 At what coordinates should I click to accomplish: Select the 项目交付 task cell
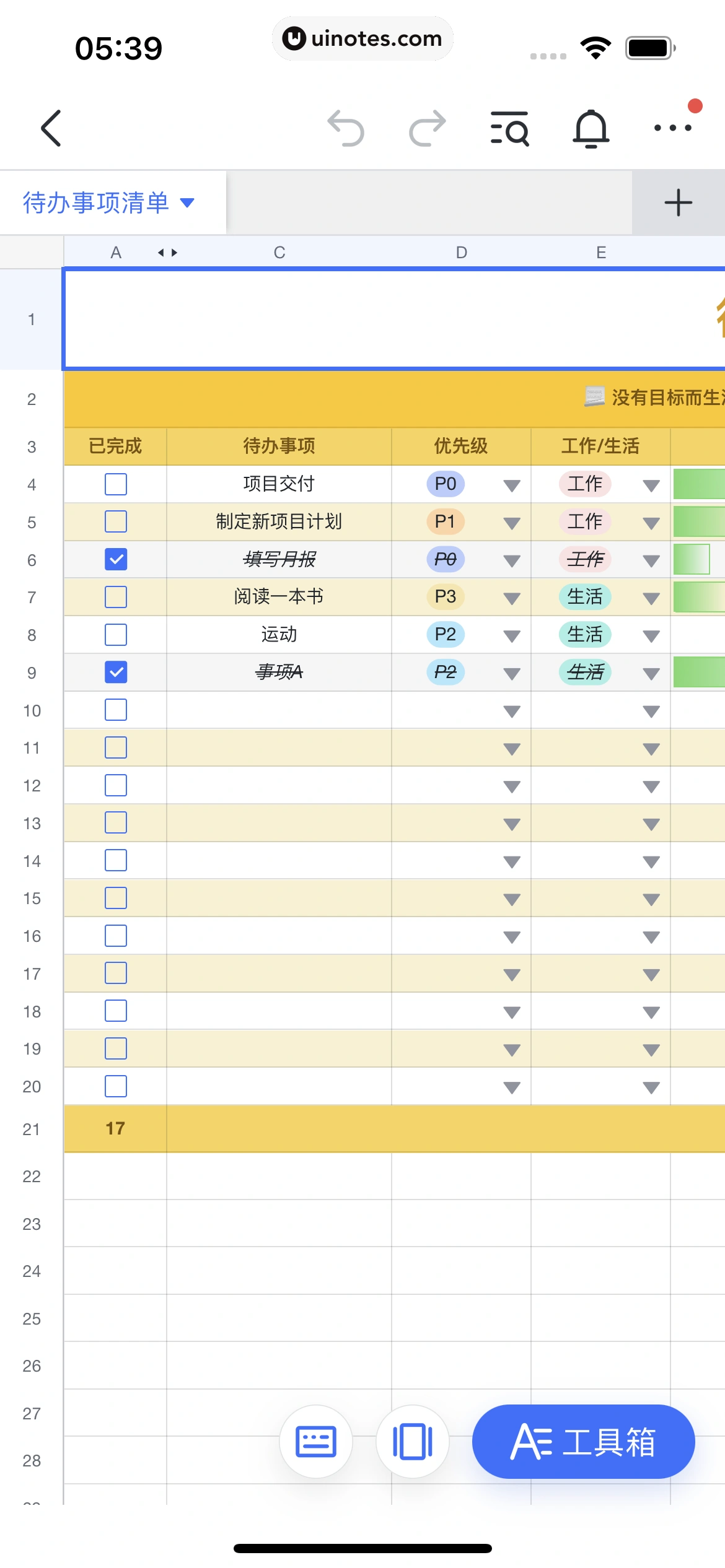(279, 484)
